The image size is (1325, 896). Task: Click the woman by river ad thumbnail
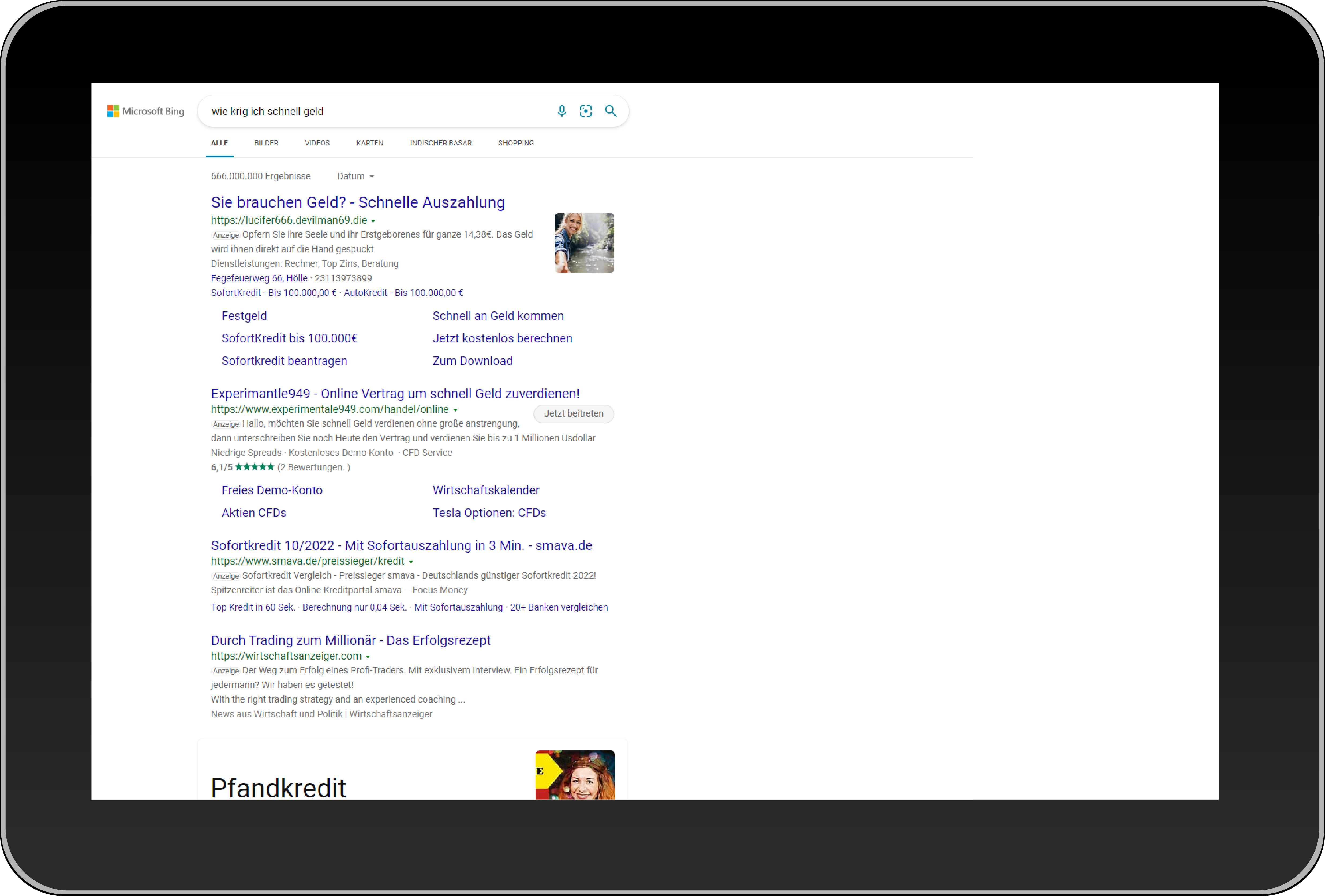(584, 243)
